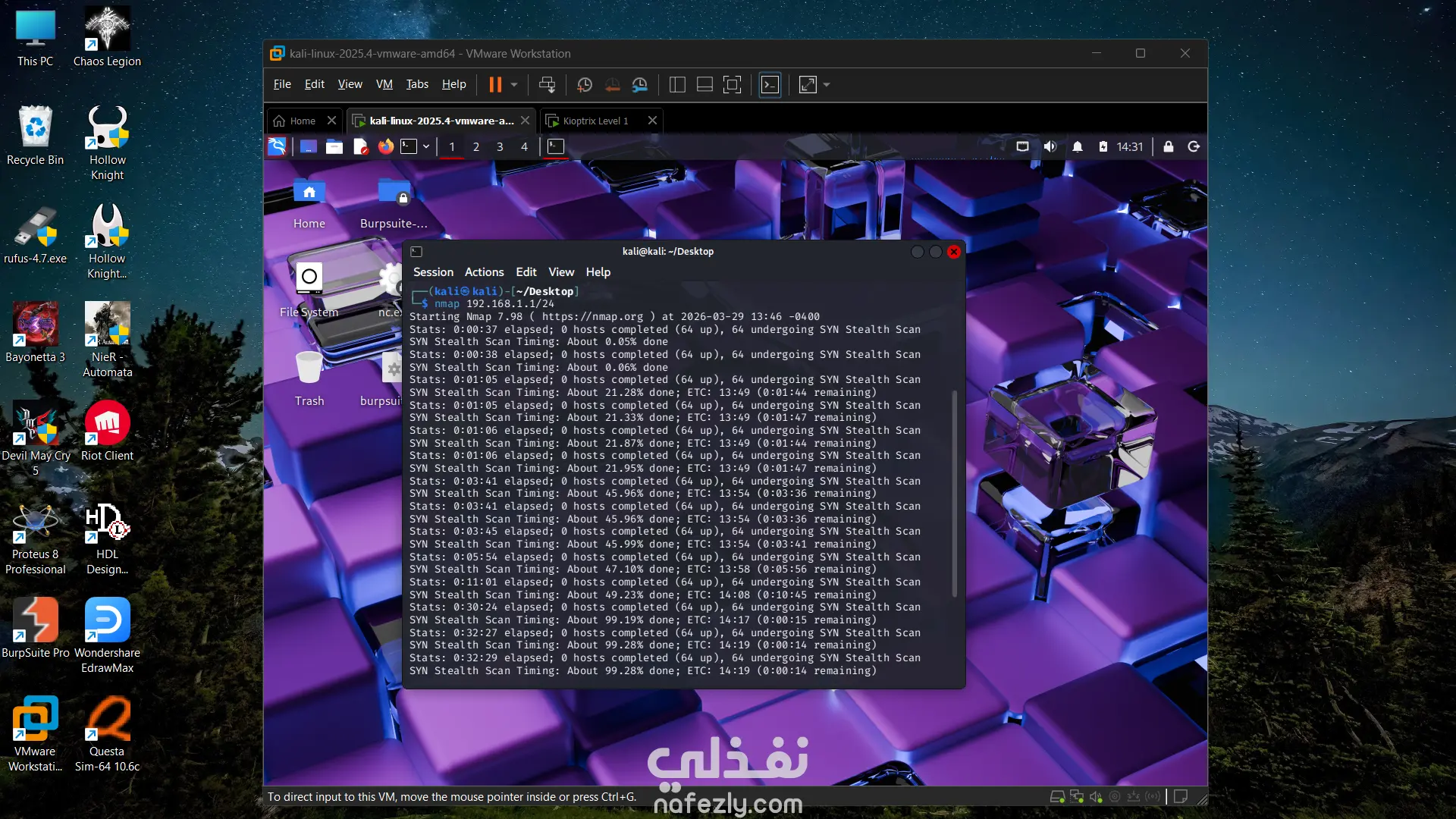
Task: Open the terminal View menu
Action: (x=561, y=272)
